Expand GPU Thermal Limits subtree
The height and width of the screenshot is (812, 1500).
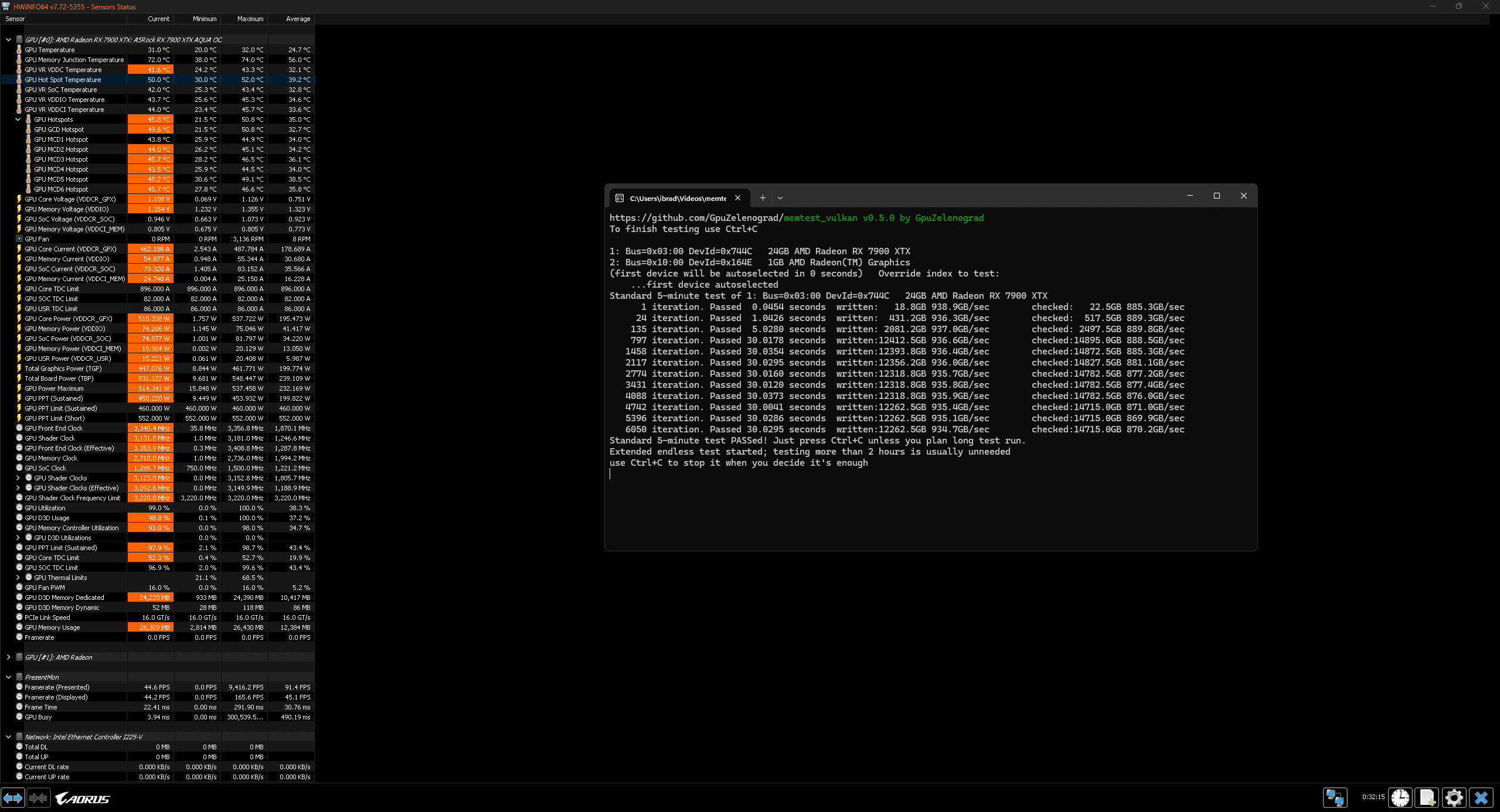coord(18,578)
